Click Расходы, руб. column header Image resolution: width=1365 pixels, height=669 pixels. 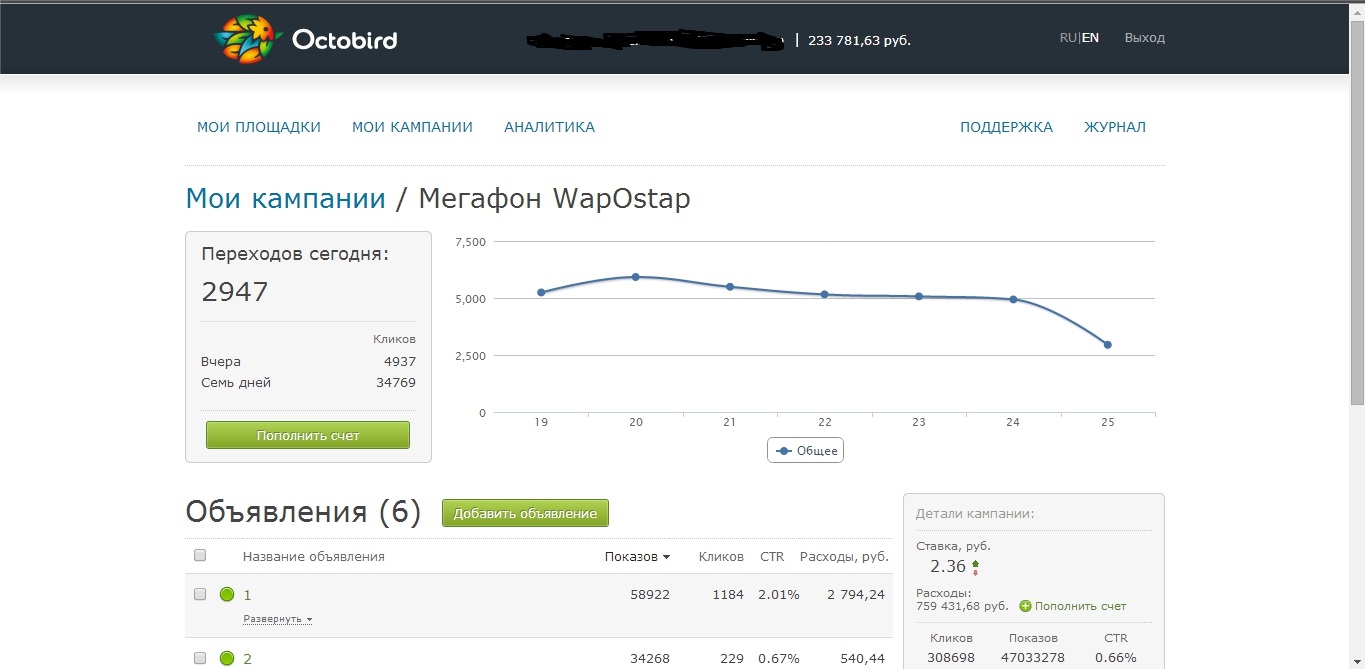click(x=845, y=556)
